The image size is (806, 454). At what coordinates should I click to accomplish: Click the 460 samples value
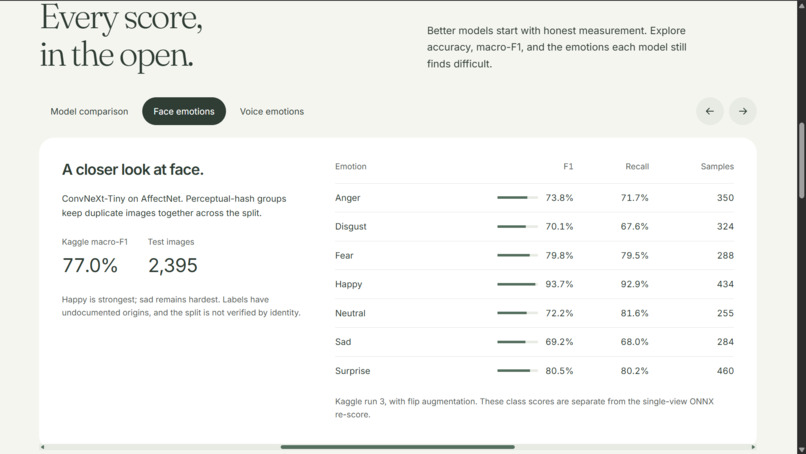[x=725, y=371]
